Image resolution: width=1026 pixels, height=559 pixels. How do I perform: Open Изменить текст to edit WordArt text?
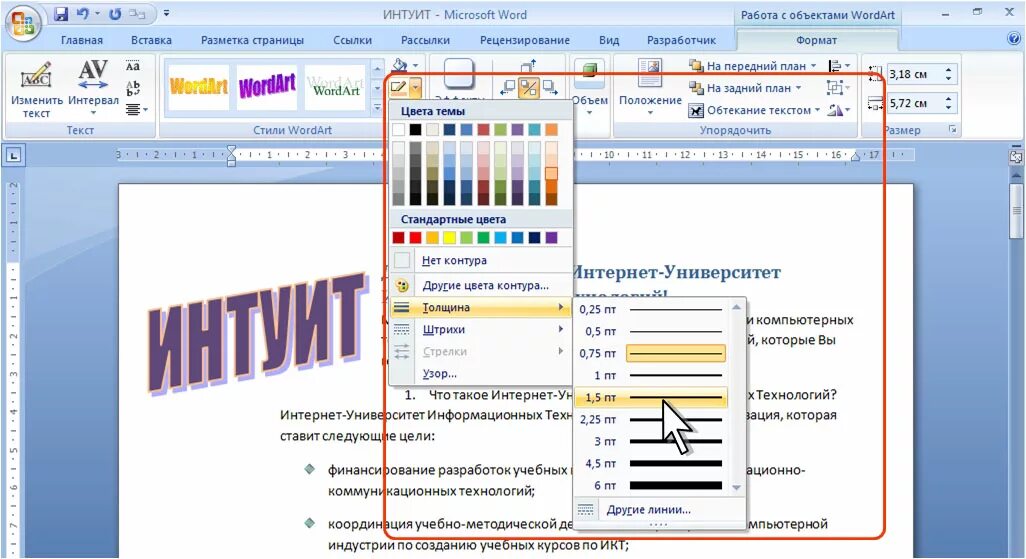click(x=37, y=90)
